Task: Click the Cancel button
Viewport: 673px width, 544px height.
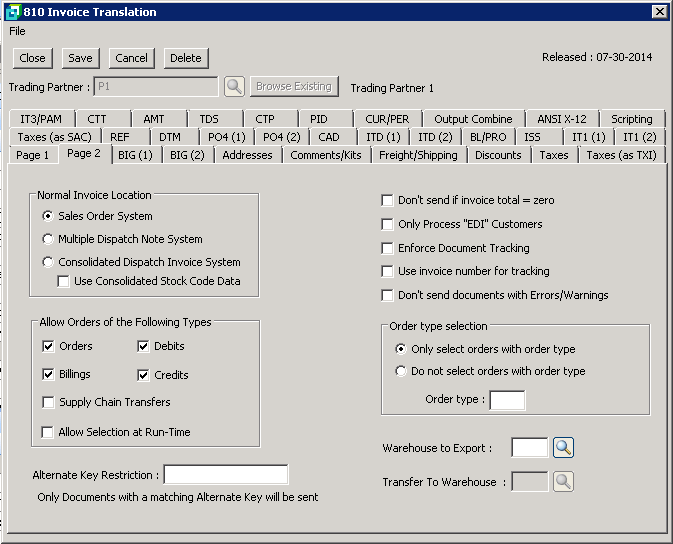Action: point(131,58)
